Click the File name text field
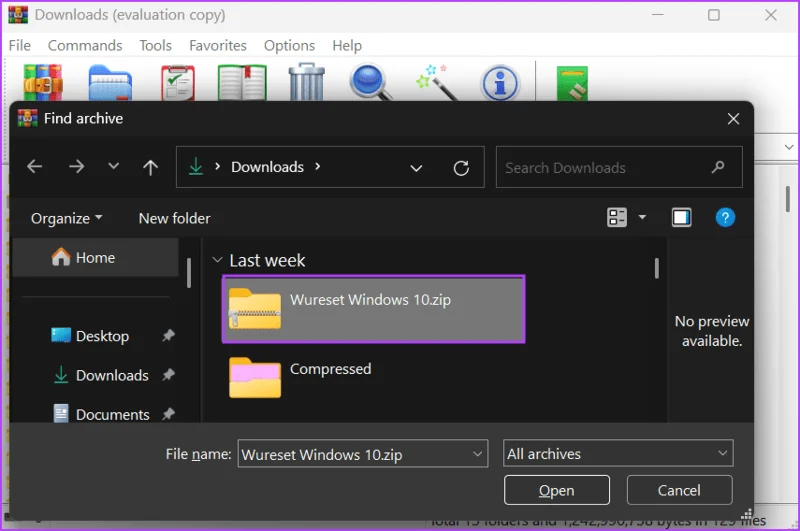800x531 pixels. click(x=363, y=453)
